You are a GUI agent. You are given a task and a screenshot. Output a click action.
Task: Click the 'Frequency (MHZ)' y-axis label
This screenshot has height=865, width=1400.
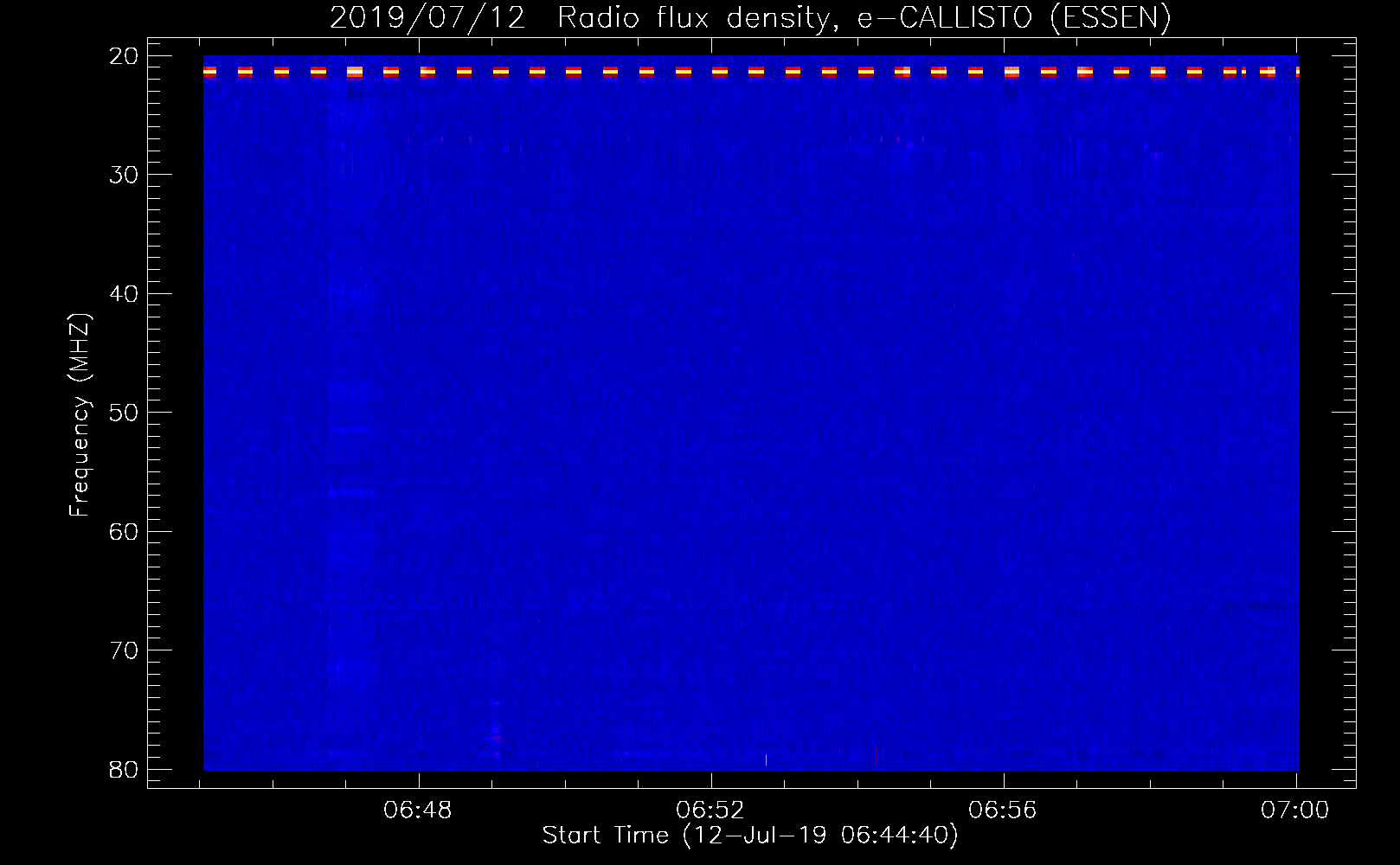click(79, 415)
